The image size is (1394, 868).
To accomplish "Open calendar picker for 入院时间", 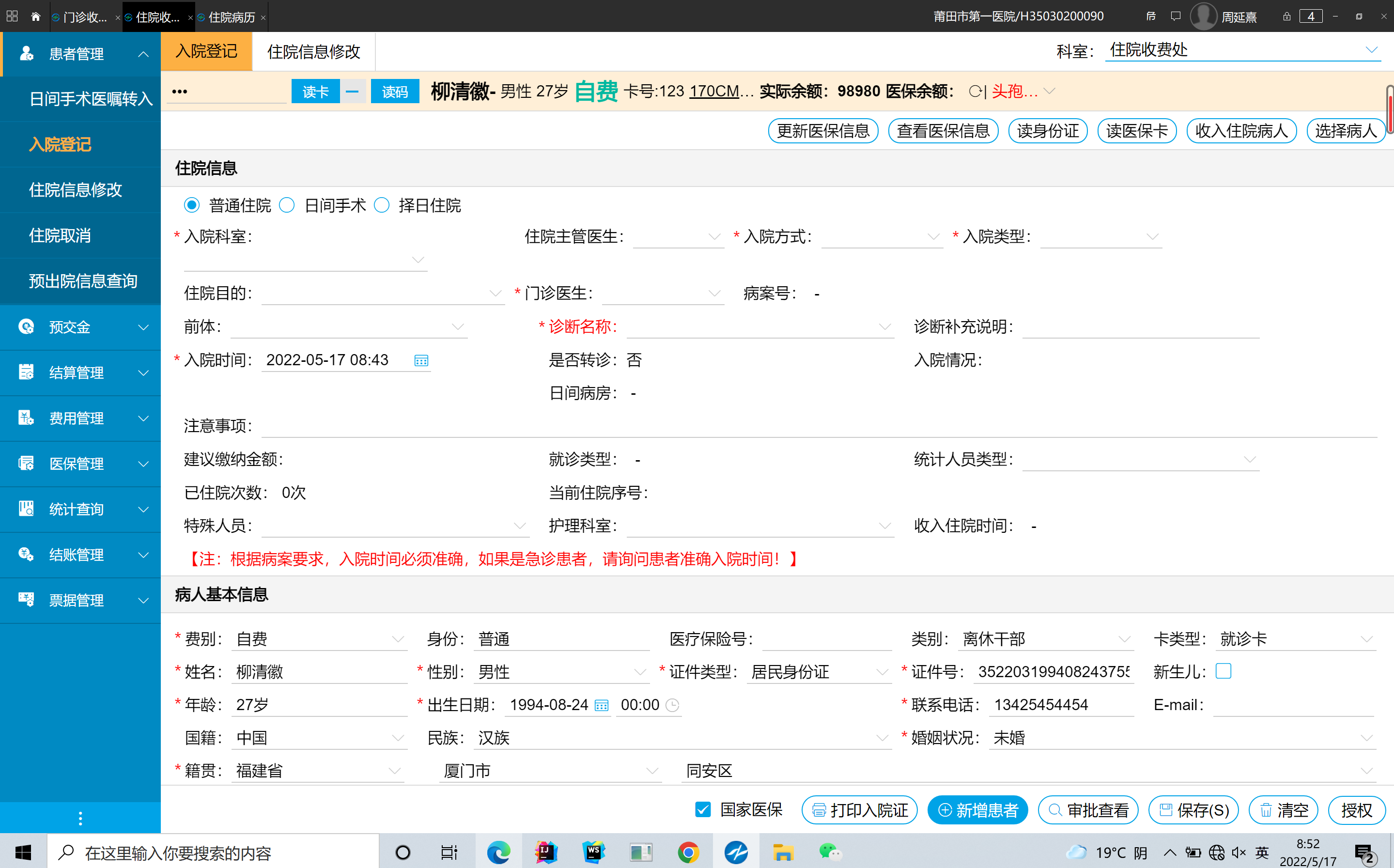I will tap(421, 360).
